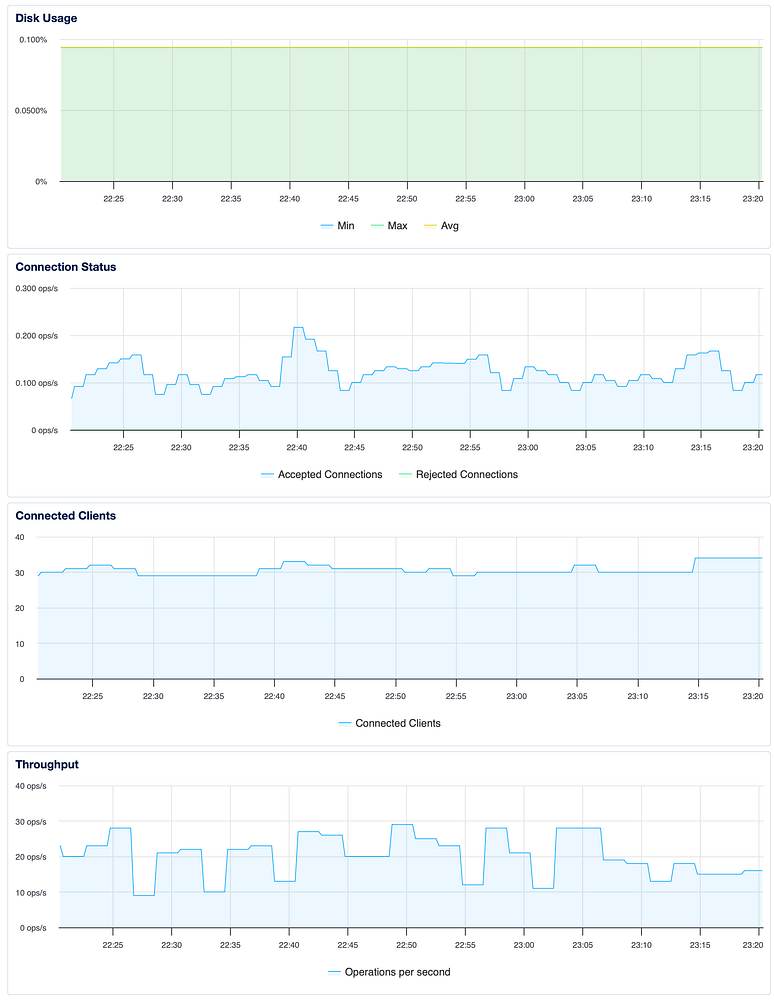Viewport: 774px width, 1000px height.
Task: Click the 23:00 tick on Disk Usage axis
Action: click(x=524, y=199)
